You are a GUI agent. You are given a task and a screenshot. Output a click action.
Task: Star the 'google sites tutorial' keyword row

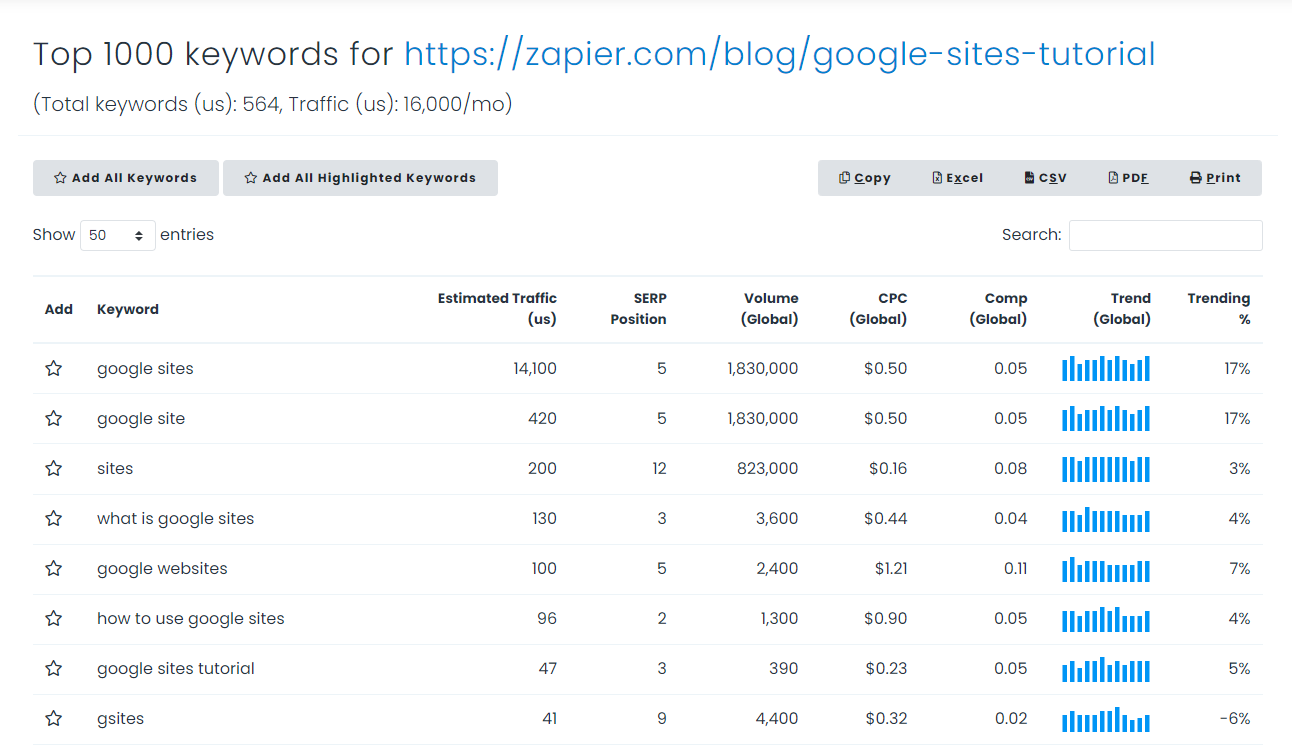click(x=54, y=669)
